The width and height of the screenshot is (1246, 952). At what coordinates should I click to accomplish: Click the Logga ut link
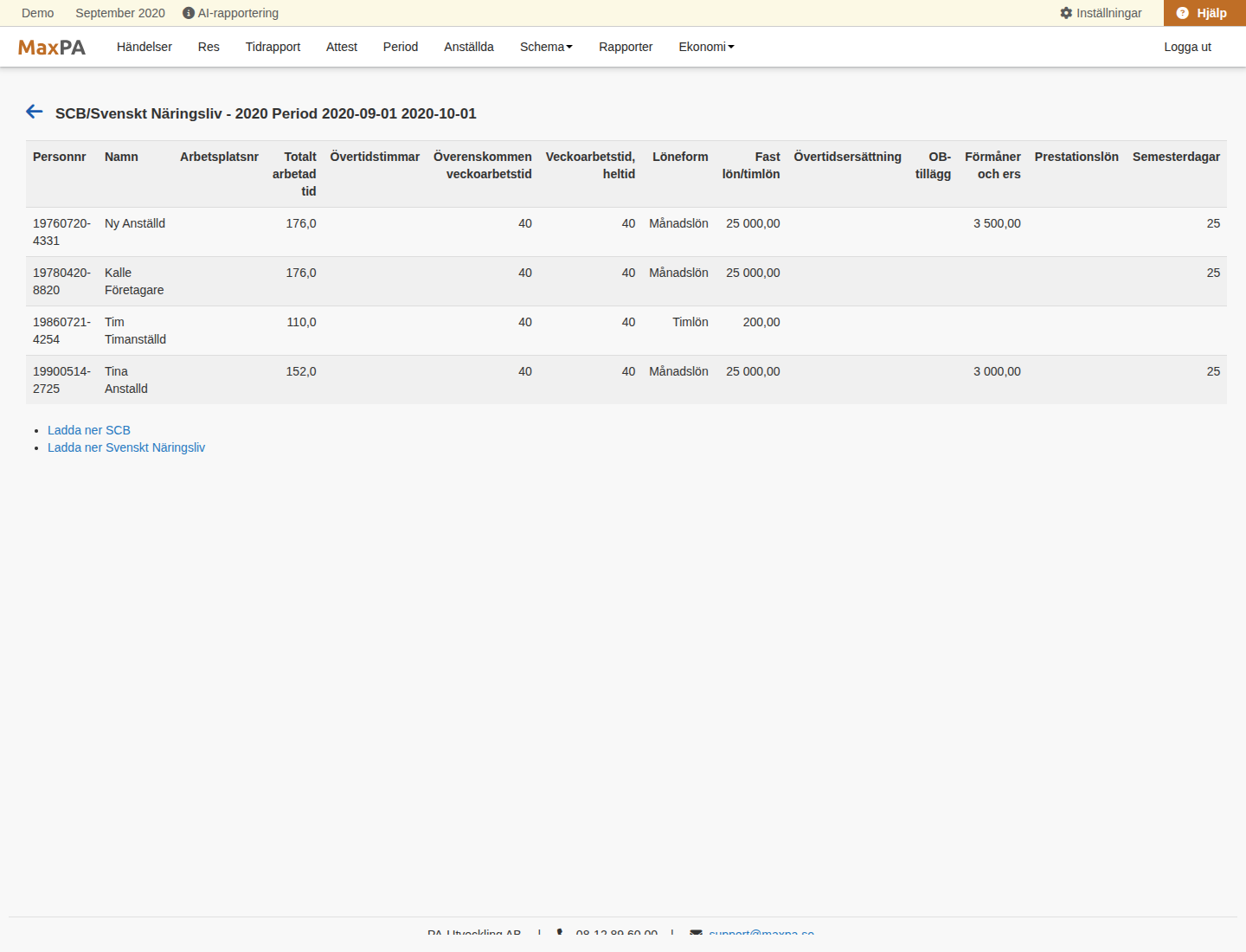tap(1187, 47)
